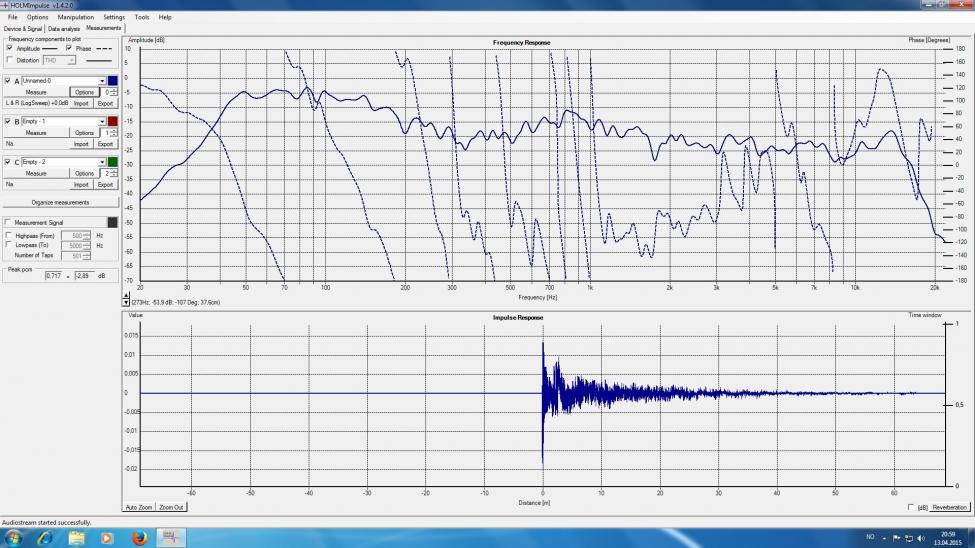Click Measure for slot B

[x=36, y=132]
